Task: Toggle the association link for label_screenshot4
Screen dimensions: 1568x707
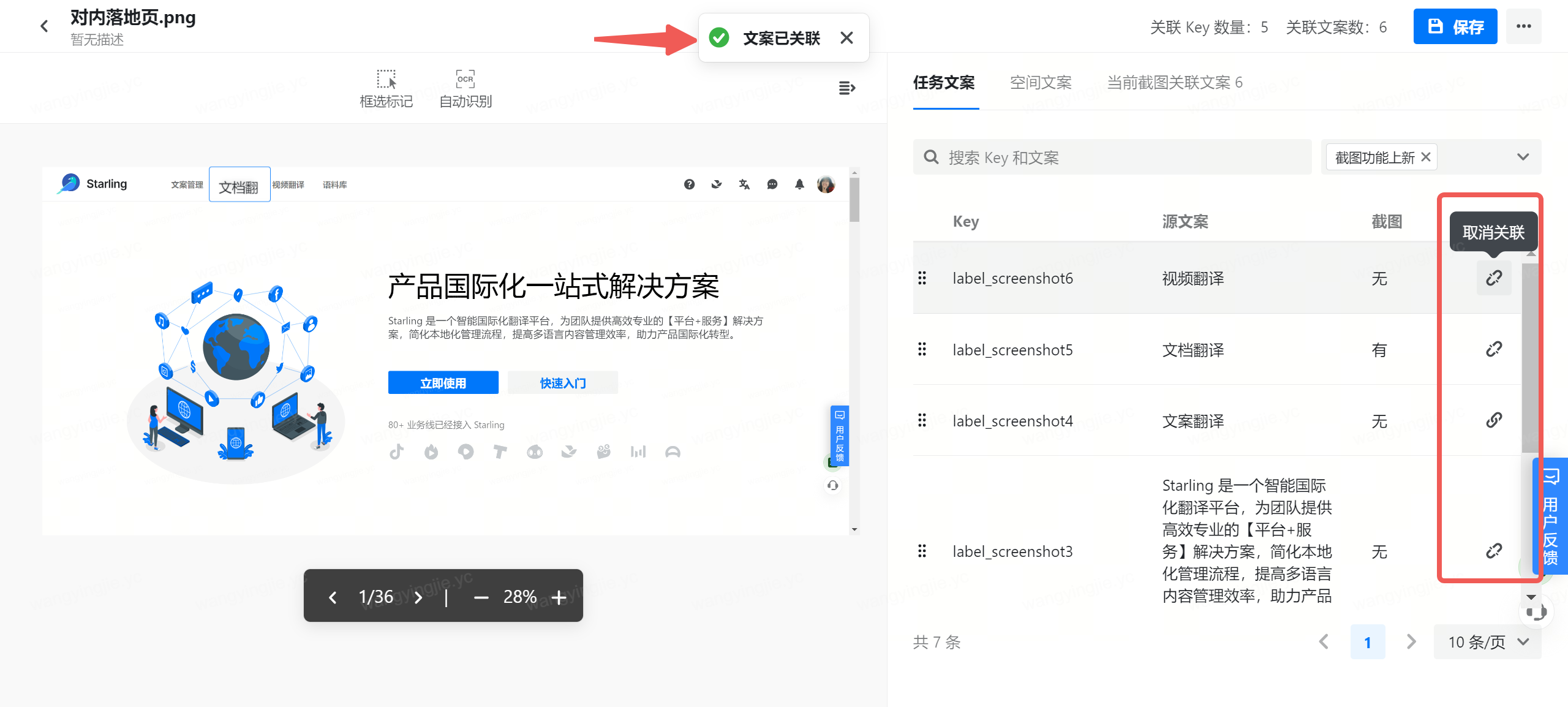Action: [x=1494, y=420]
